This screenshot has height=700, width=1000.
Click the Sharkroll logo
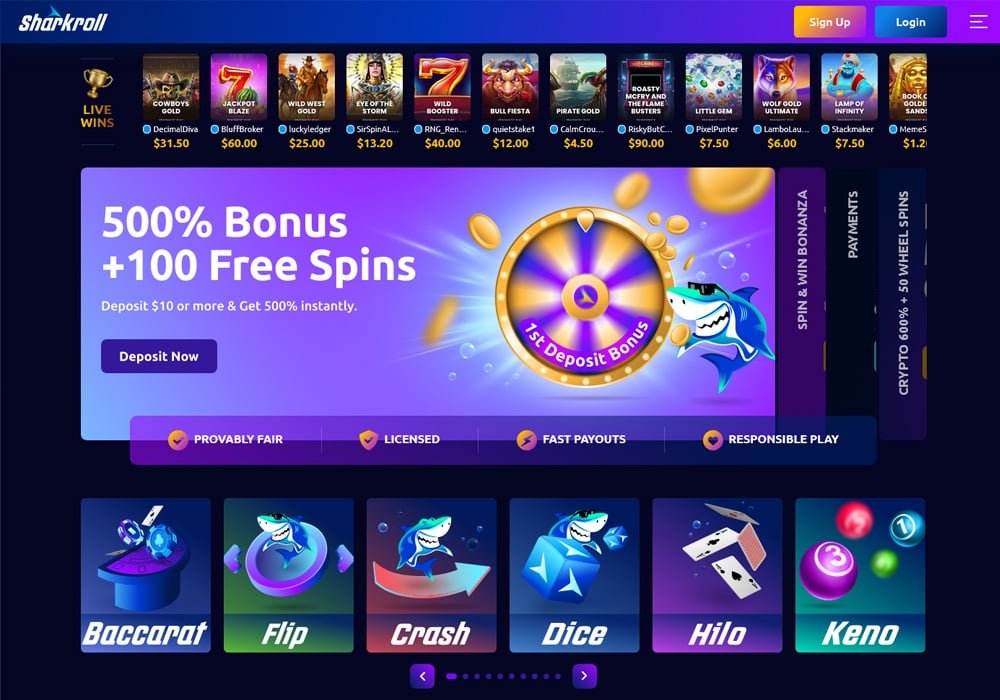(62, 20)
